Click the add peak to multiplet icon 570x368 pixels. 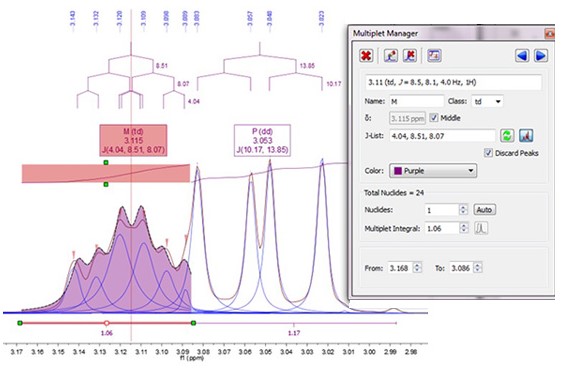pos(391,56)
